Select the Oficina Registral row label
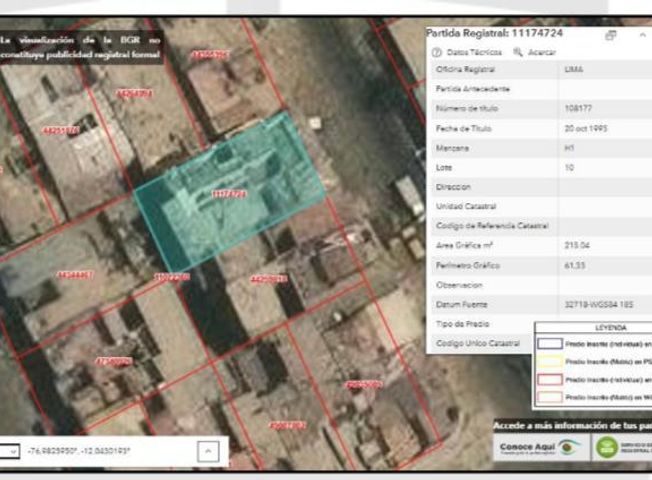Viewport: 652px width, 480px height. pos(465,69)
